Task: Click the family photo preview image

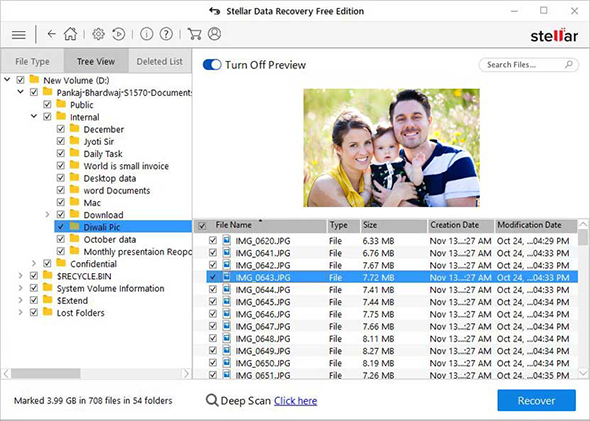Action: point(391,147)
